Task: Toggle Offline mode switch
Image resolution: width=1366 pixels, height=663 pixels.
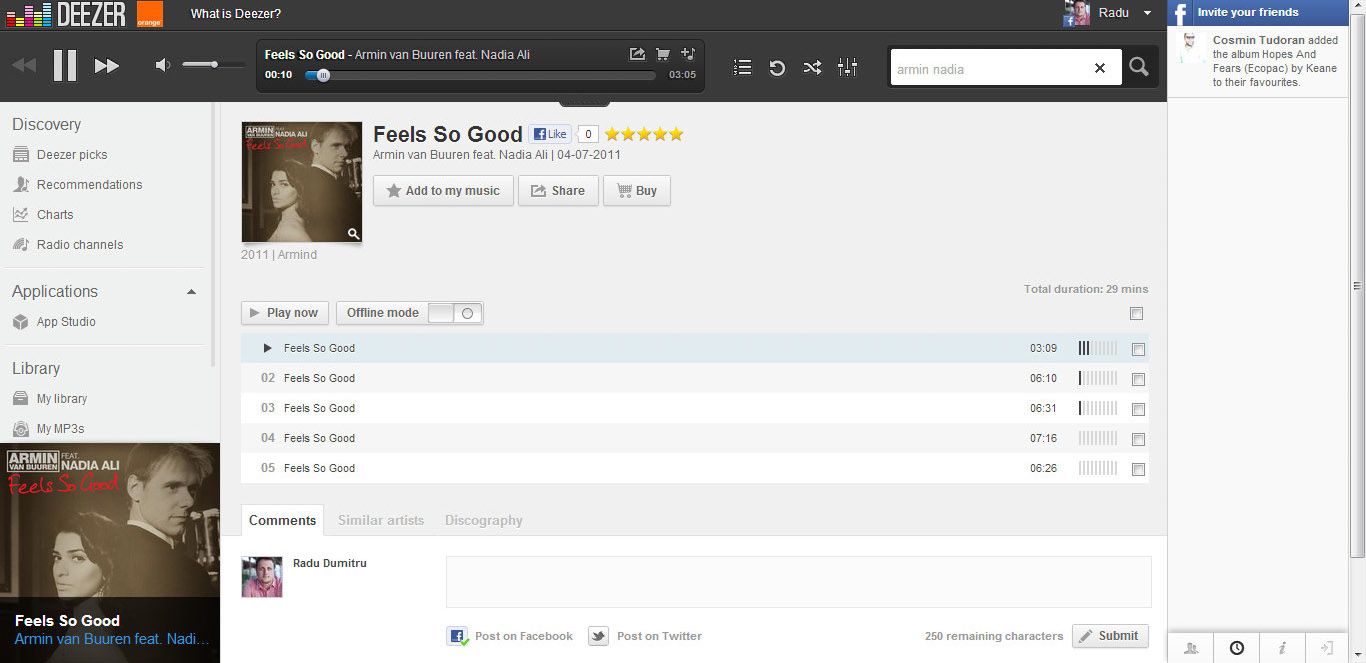Action: [x=455, y=313]
